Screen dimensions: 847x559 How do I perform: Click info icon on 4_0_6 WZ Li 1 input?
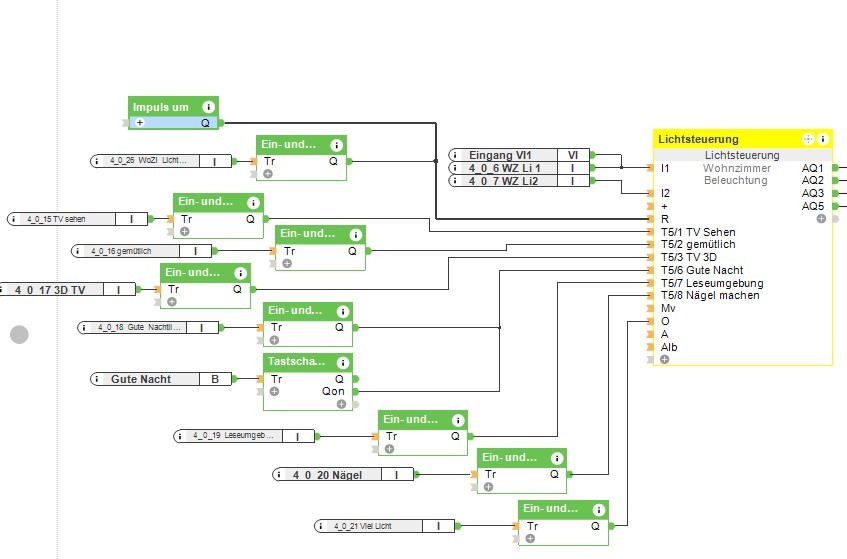pos(455,168)
